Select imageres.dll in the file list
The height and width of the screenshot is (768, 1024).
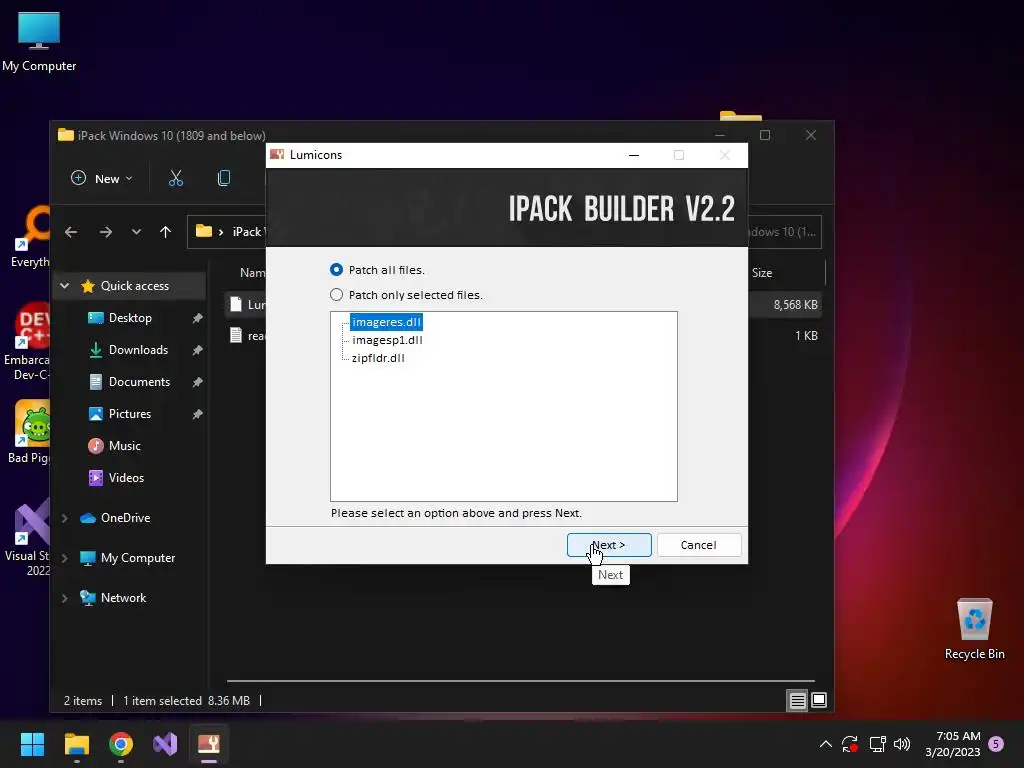click(x=386, y=322)
